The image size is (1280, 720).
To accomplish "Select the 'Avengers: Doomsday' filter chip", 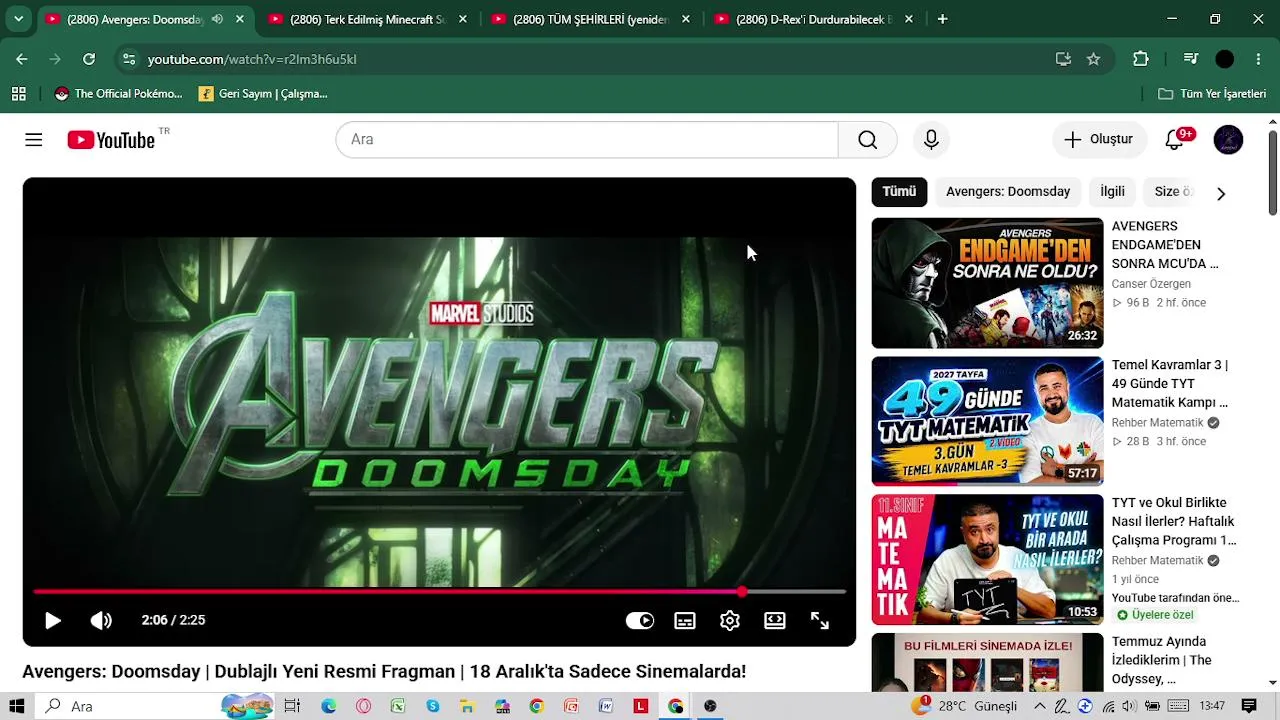I will click(x=1008, y=192).
